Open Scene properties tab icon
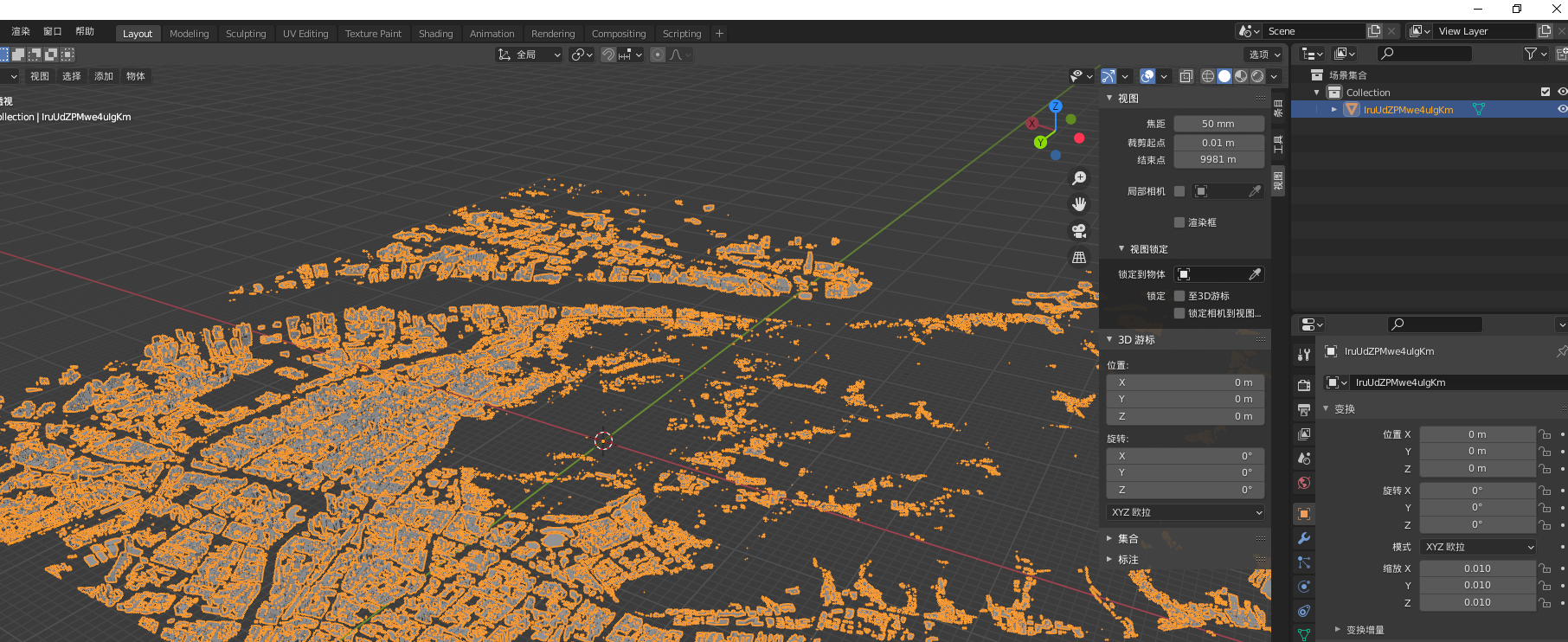 click(1304, 459)
